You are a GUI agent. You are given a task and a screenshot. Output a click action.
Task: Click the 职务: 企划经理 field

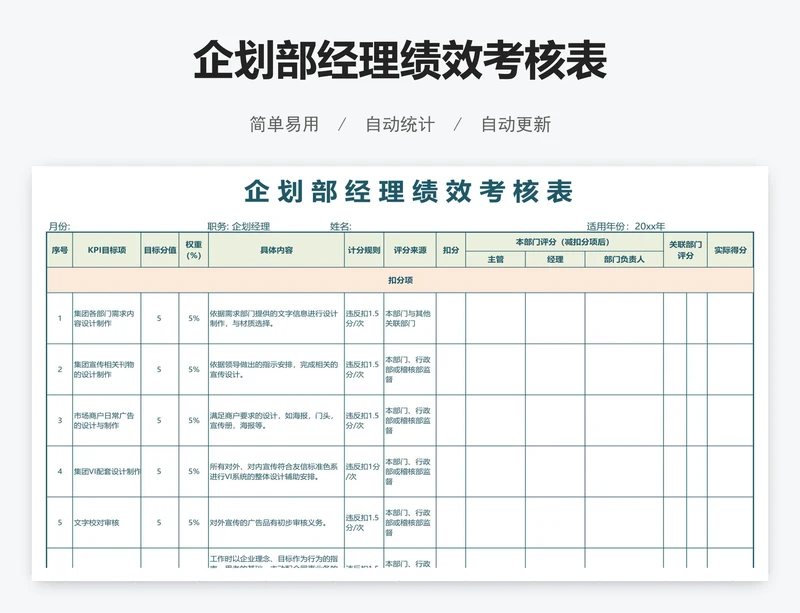(x=239, y=226)
